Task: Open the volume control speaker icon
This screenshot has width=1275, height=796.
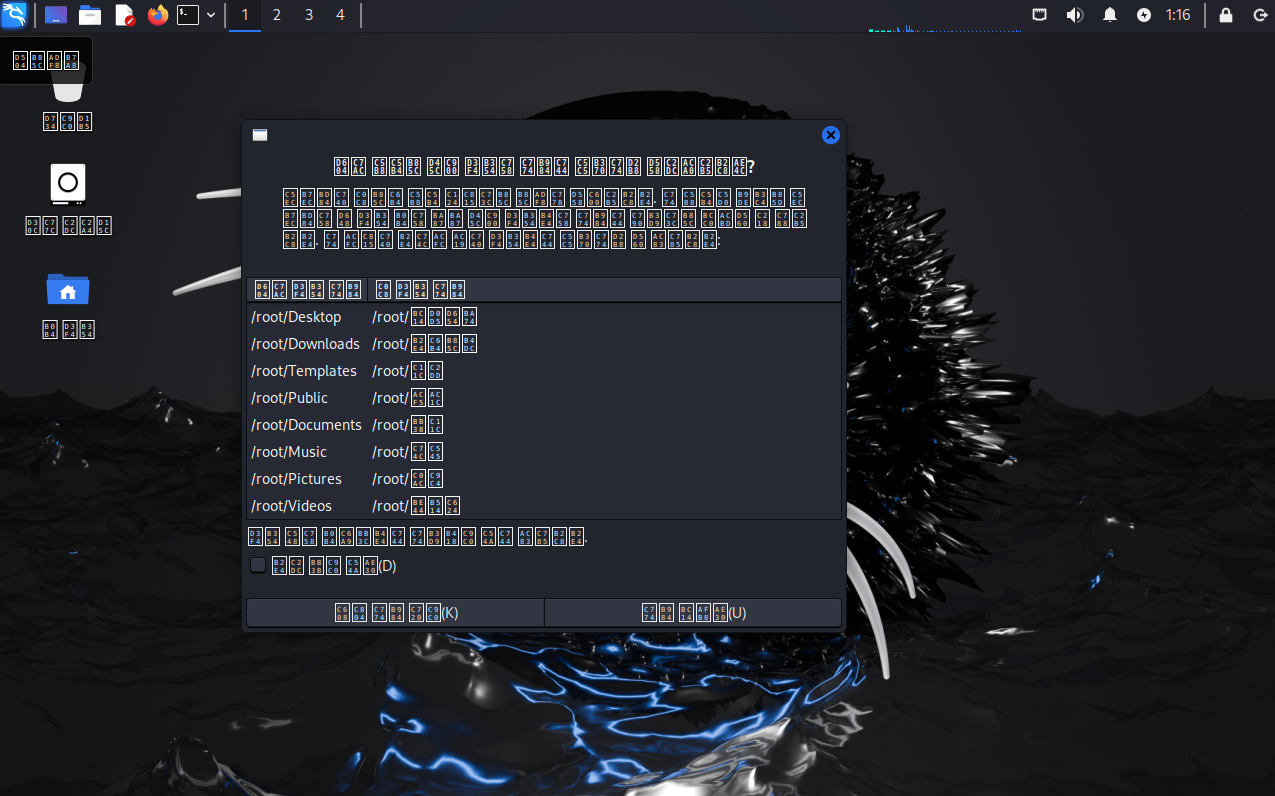Action: 1075,15
